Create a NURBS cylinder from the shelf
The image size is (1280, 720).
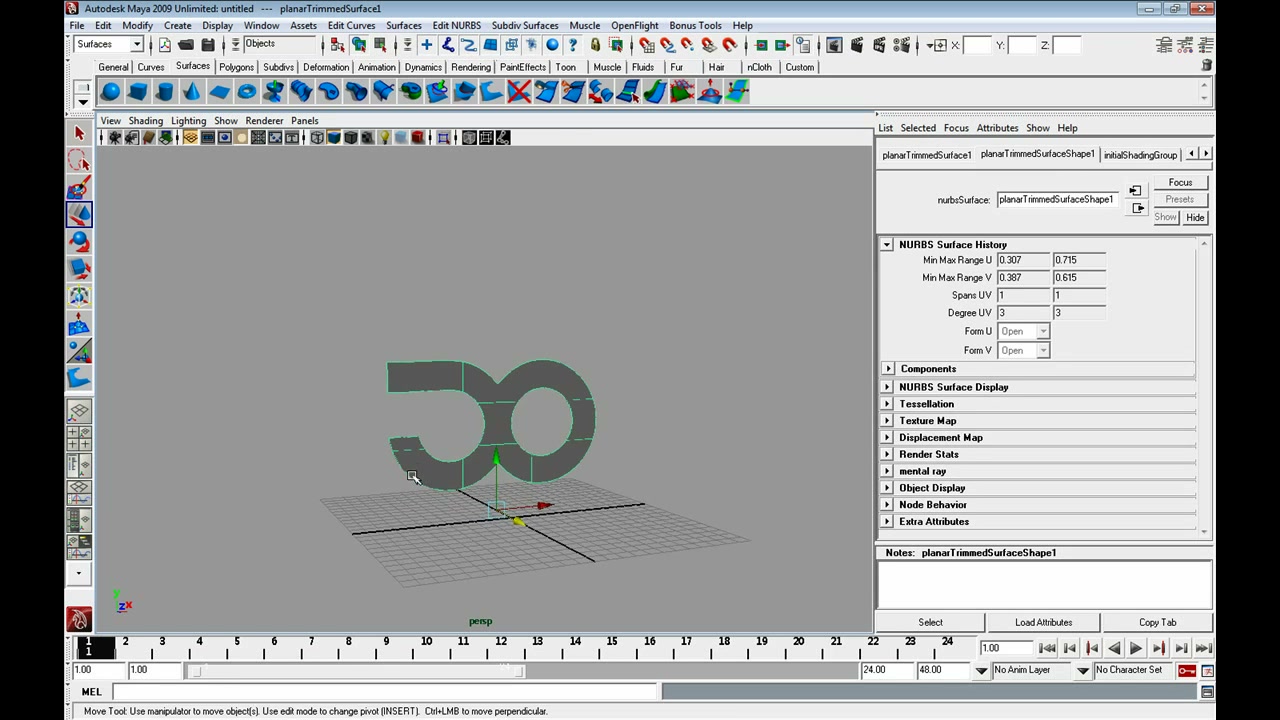(x=165, y=92)
